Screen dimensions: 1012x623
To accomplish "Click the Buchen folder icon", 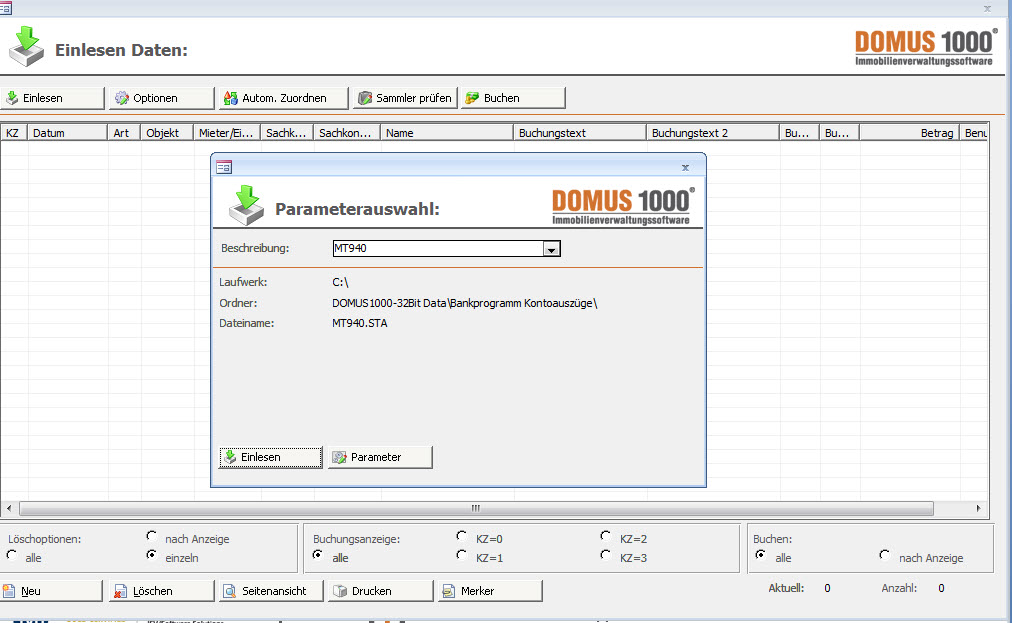I will coord(472,98).
